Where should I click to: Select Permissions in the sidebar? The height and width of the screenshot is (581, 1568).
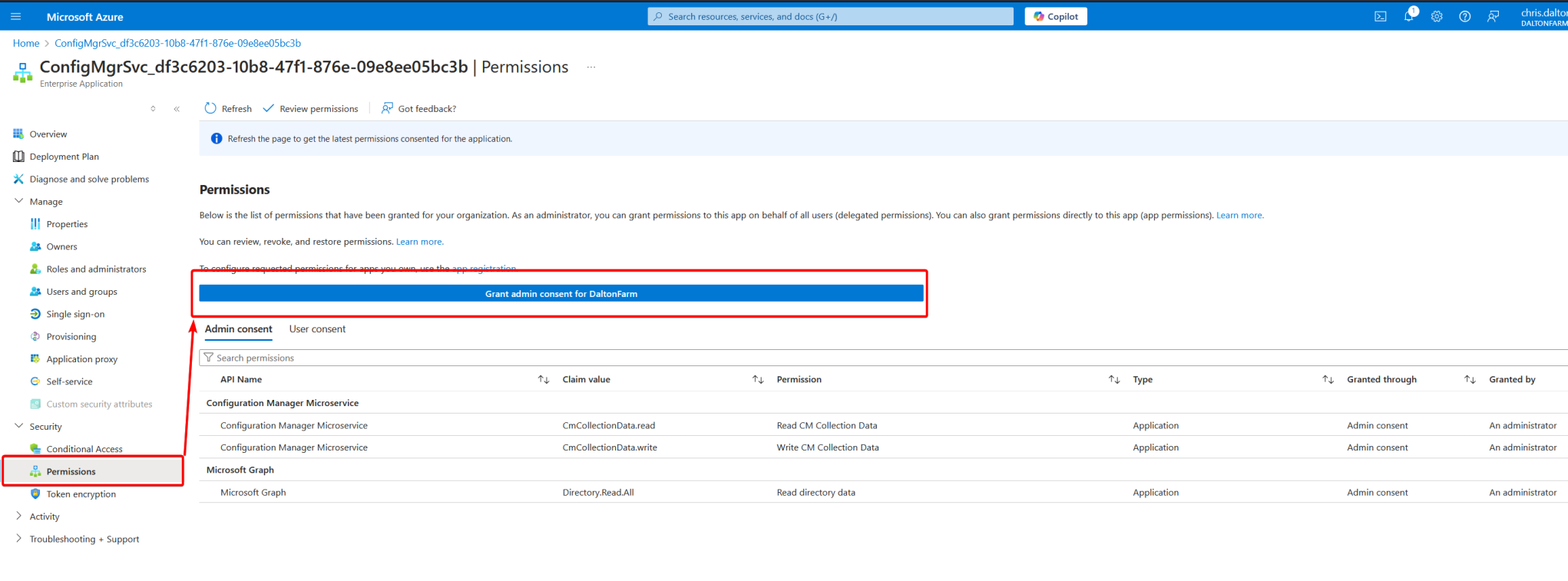[71, 471]
